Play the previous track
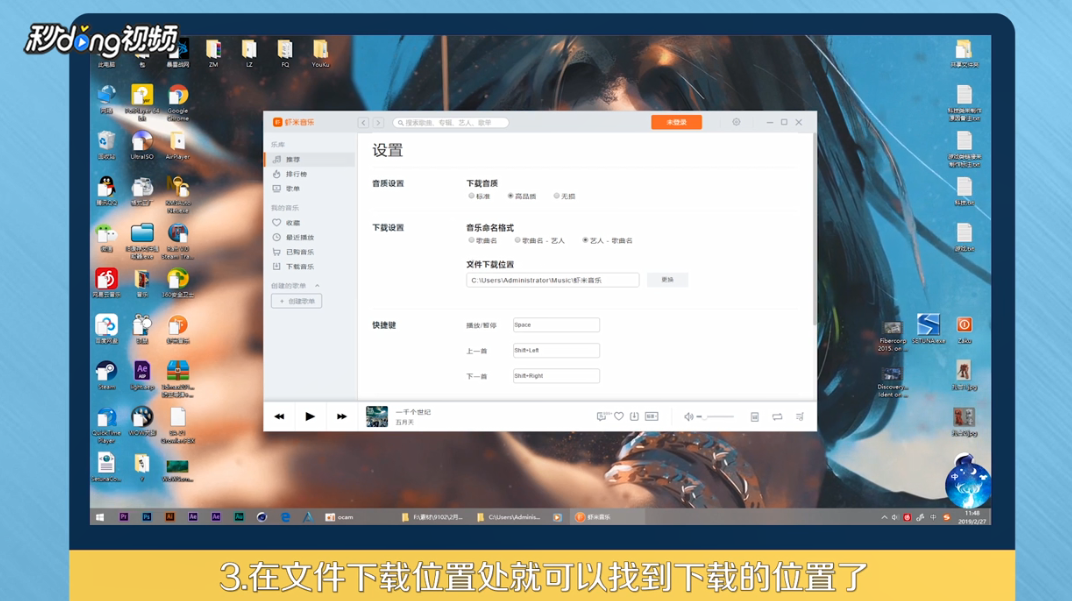Image resolution: width=1072 pixels, height=601 pixels. coord(279,416)
